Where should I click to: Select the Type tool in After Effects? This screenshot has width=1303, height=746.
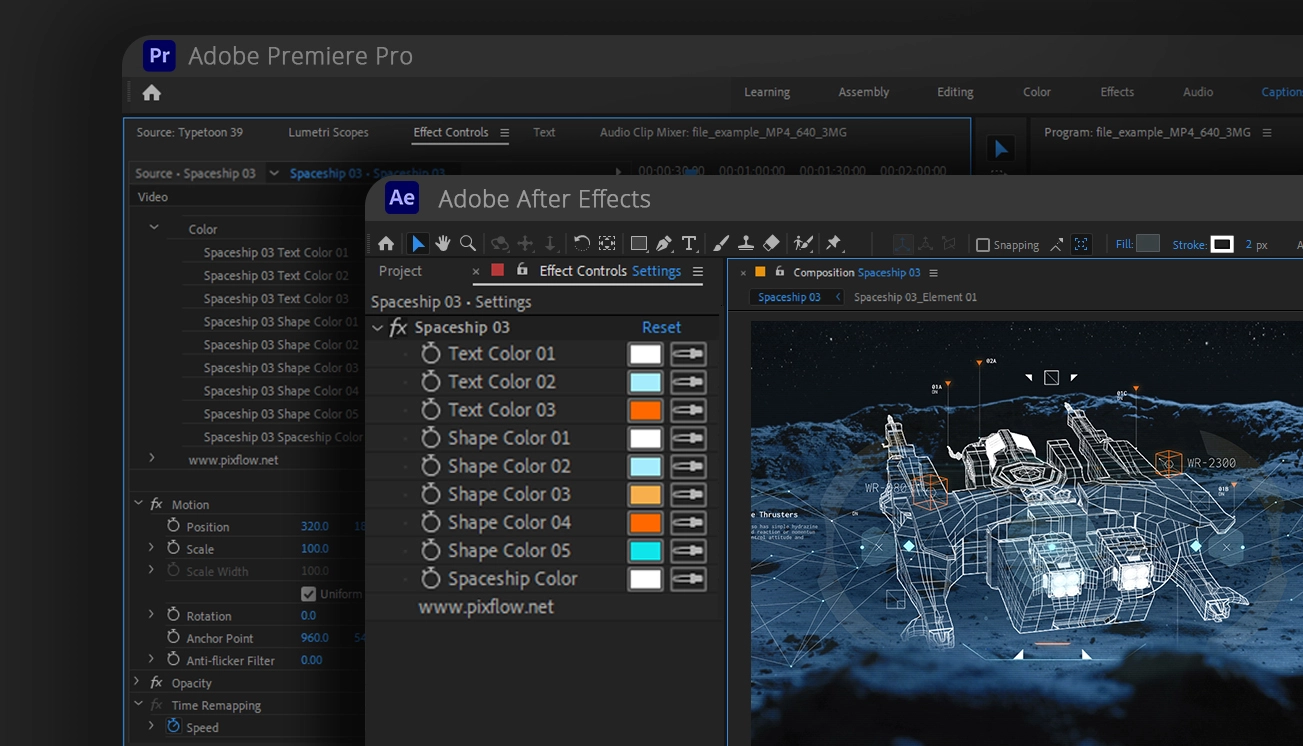coord(689,244)
